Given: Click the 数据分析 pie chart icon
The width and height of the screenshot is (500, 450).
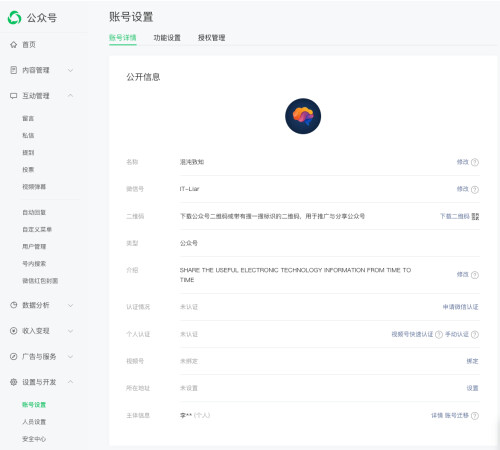Looking at the screenshot, I should pos(13,305).
